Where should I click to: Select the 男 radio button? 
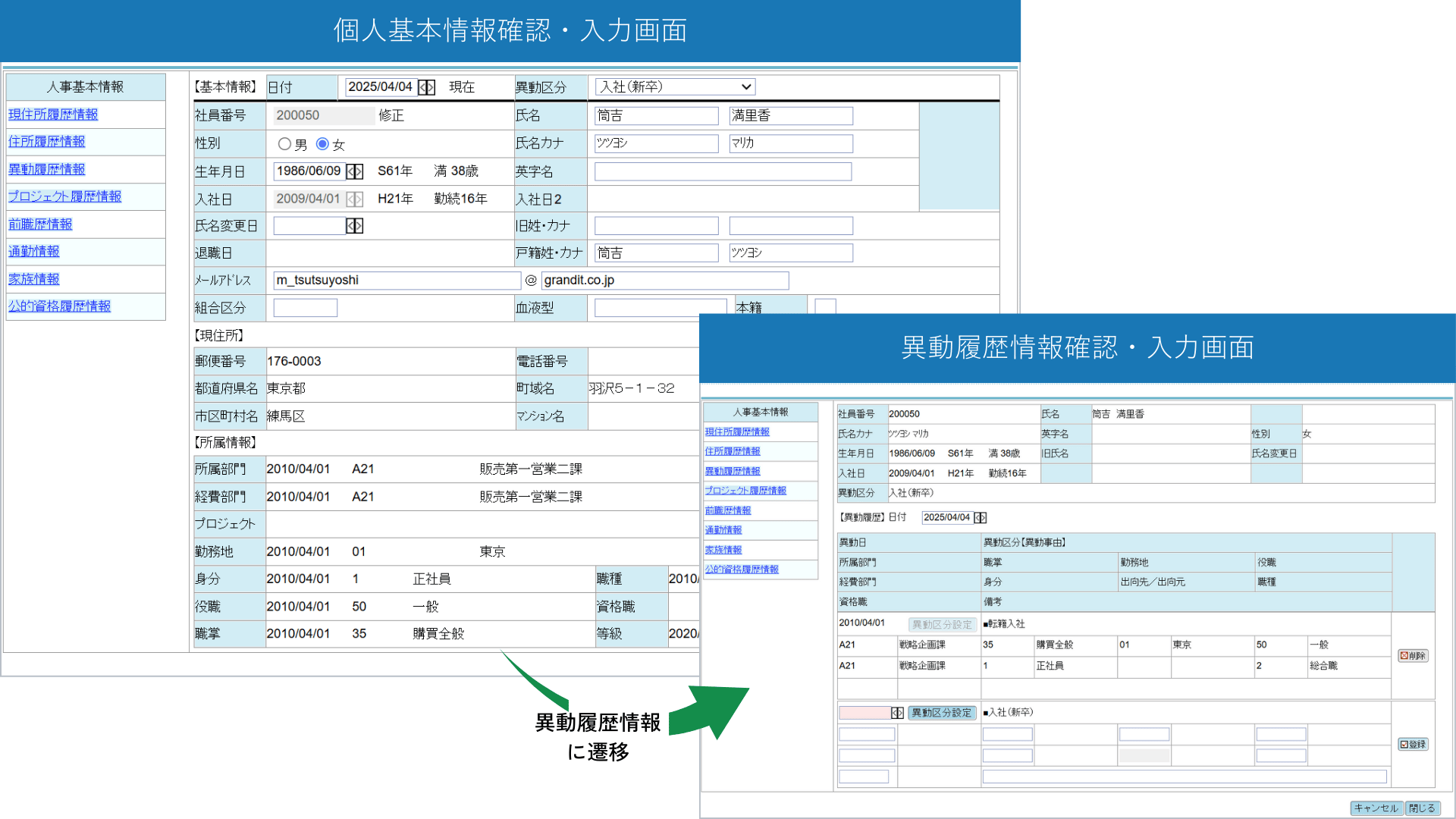pyautogui.click(x=284, y=144)
